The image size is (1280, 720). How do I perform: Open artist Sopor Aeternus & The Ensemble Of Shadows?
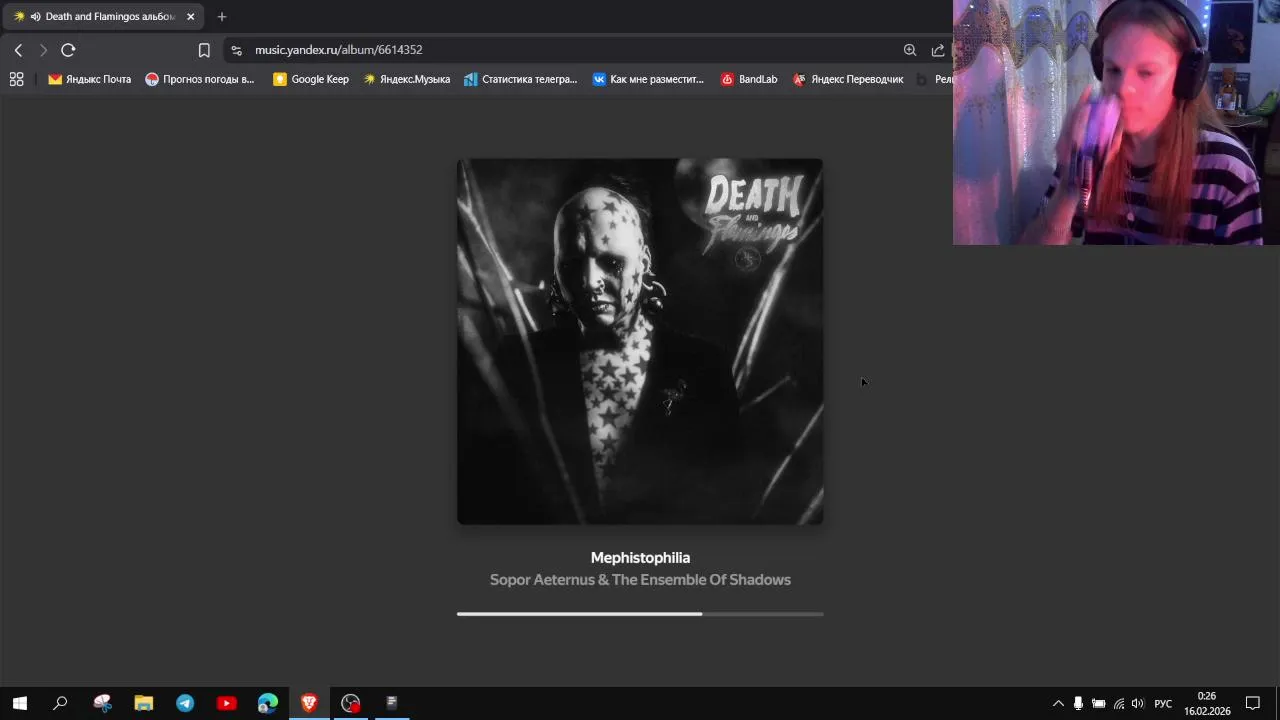click(640, 580)
